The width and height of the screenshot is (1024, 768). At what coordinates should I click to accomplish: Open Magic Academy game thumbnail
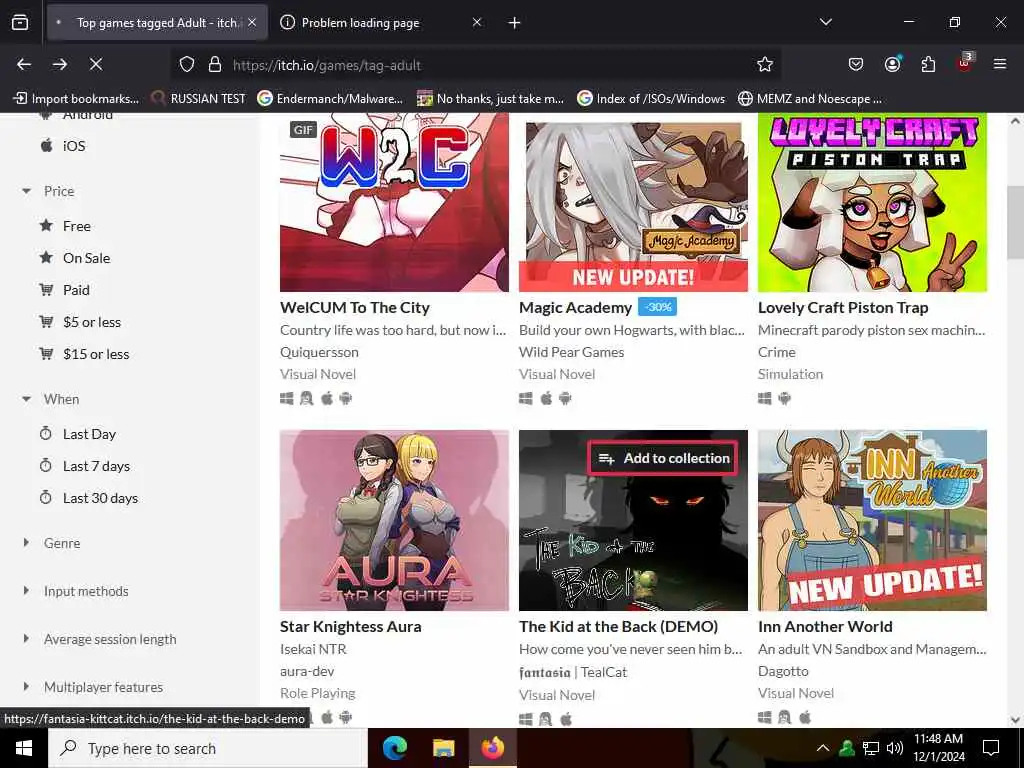(x=633, y=204)
